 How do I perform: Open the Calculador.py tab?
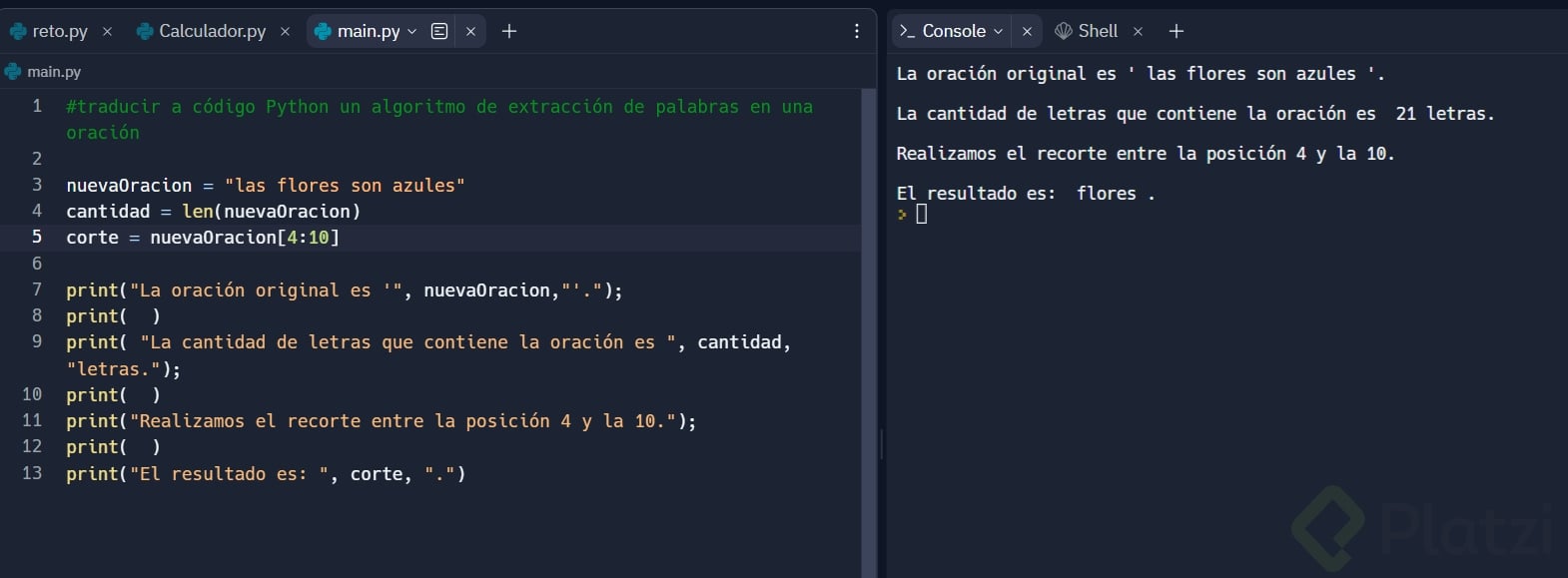pos(212,31)
